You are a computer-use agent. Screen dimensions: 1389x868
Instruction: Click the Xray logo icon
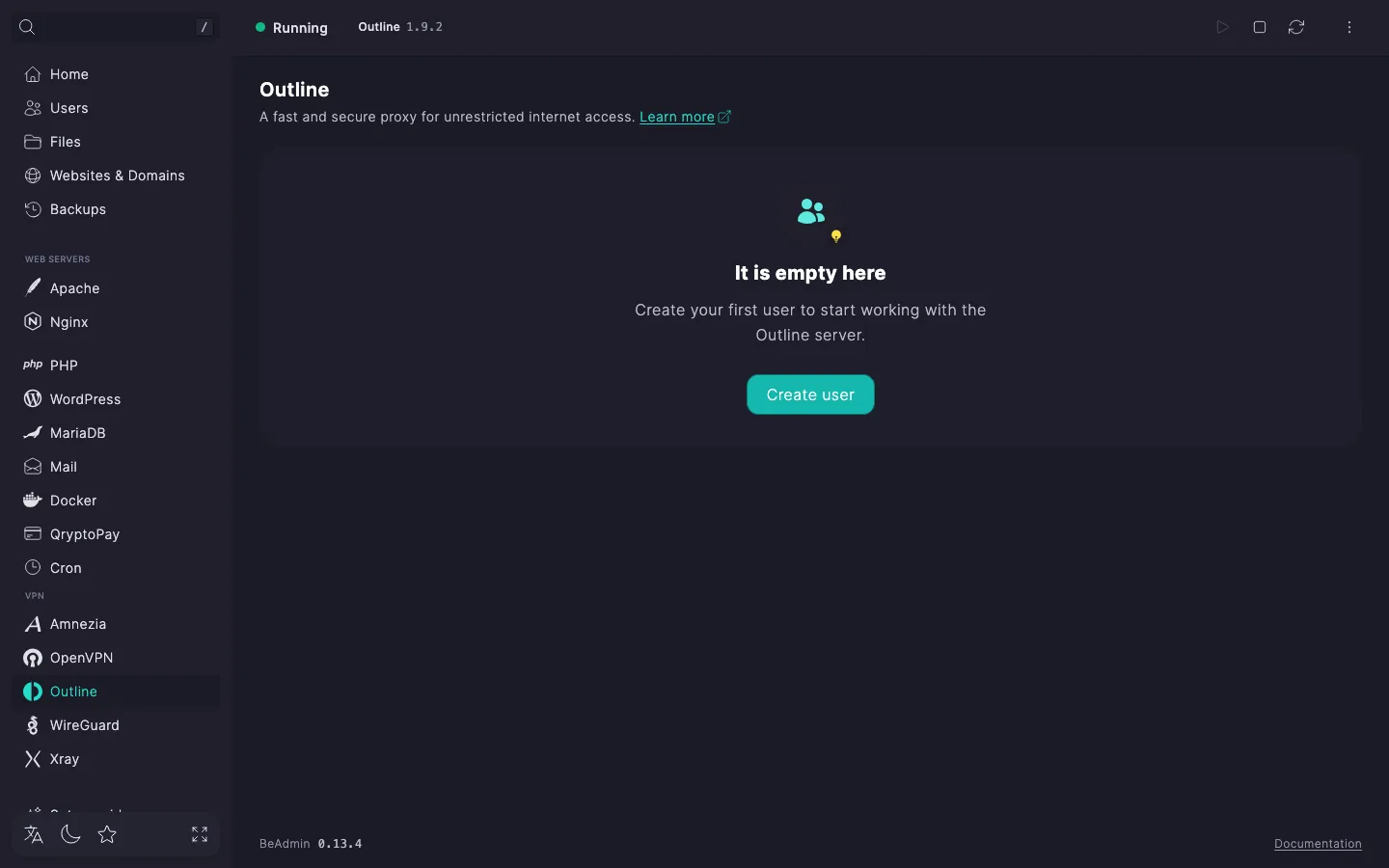coord(33,759)
